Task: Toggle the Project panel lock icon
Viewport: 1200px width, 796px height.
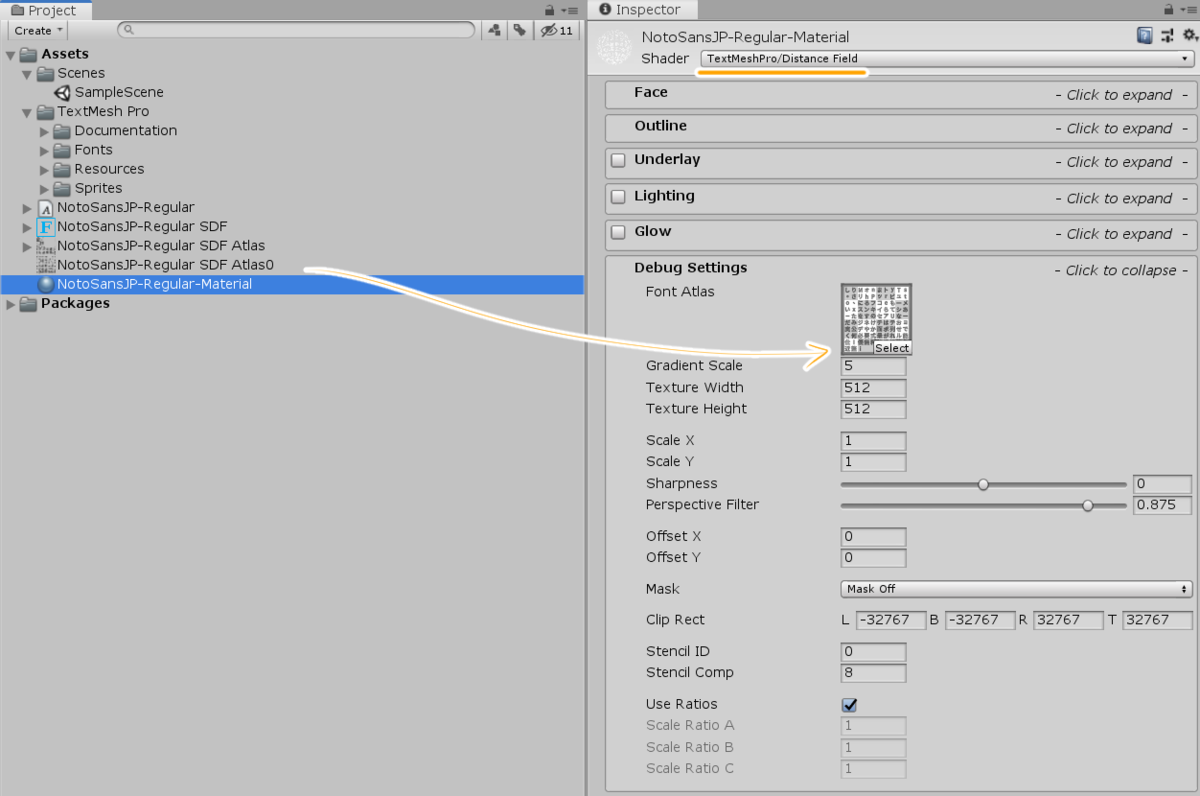Action: tap(549, 9)
